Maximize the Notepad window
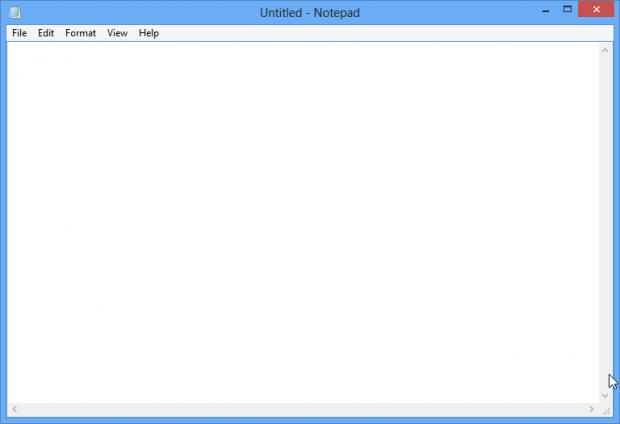Screen dimensions: 620x424 click(x=567, y=9)
